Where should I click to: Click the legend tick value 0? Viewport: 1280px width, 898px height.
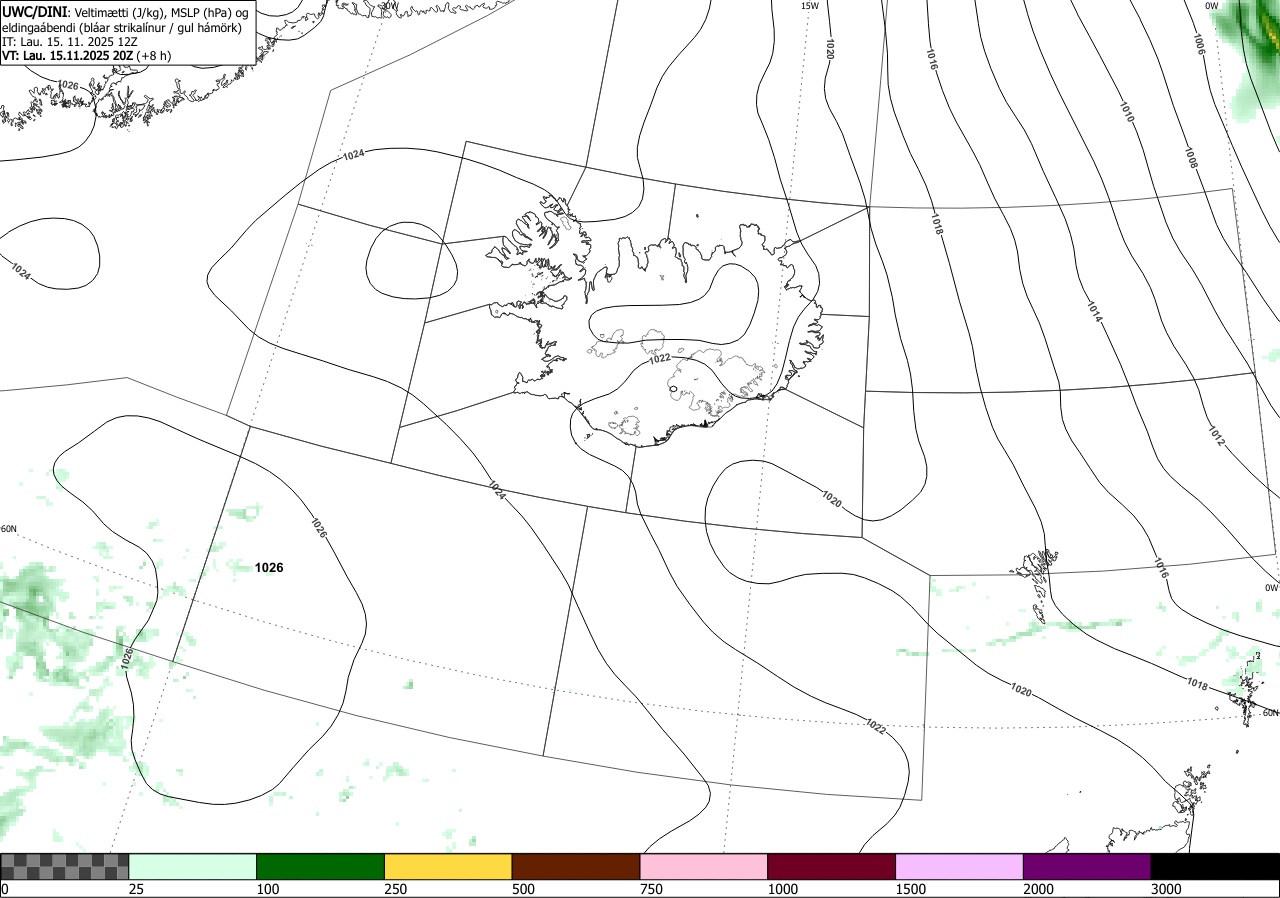click(5, 889)
